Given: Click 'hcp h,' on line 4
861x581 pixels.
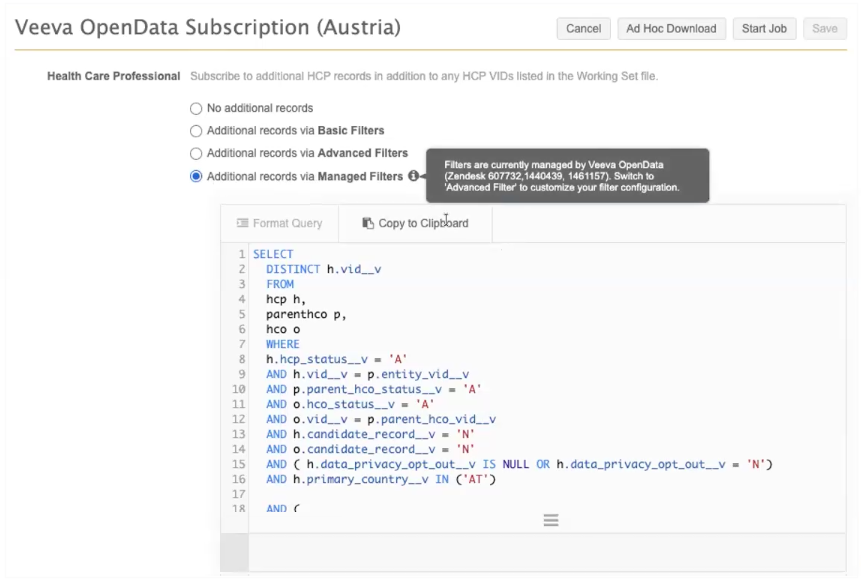Looking at the screenshot, I should click(286, 299).
